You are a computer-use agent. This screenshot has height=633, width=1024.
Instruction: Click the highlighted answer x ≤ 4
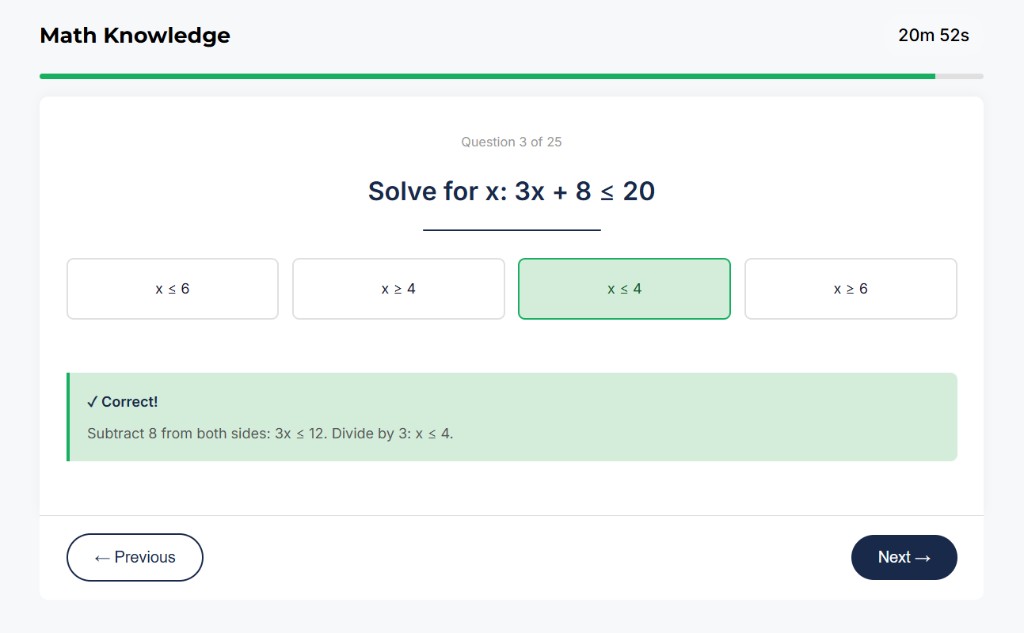click(624, 288)
